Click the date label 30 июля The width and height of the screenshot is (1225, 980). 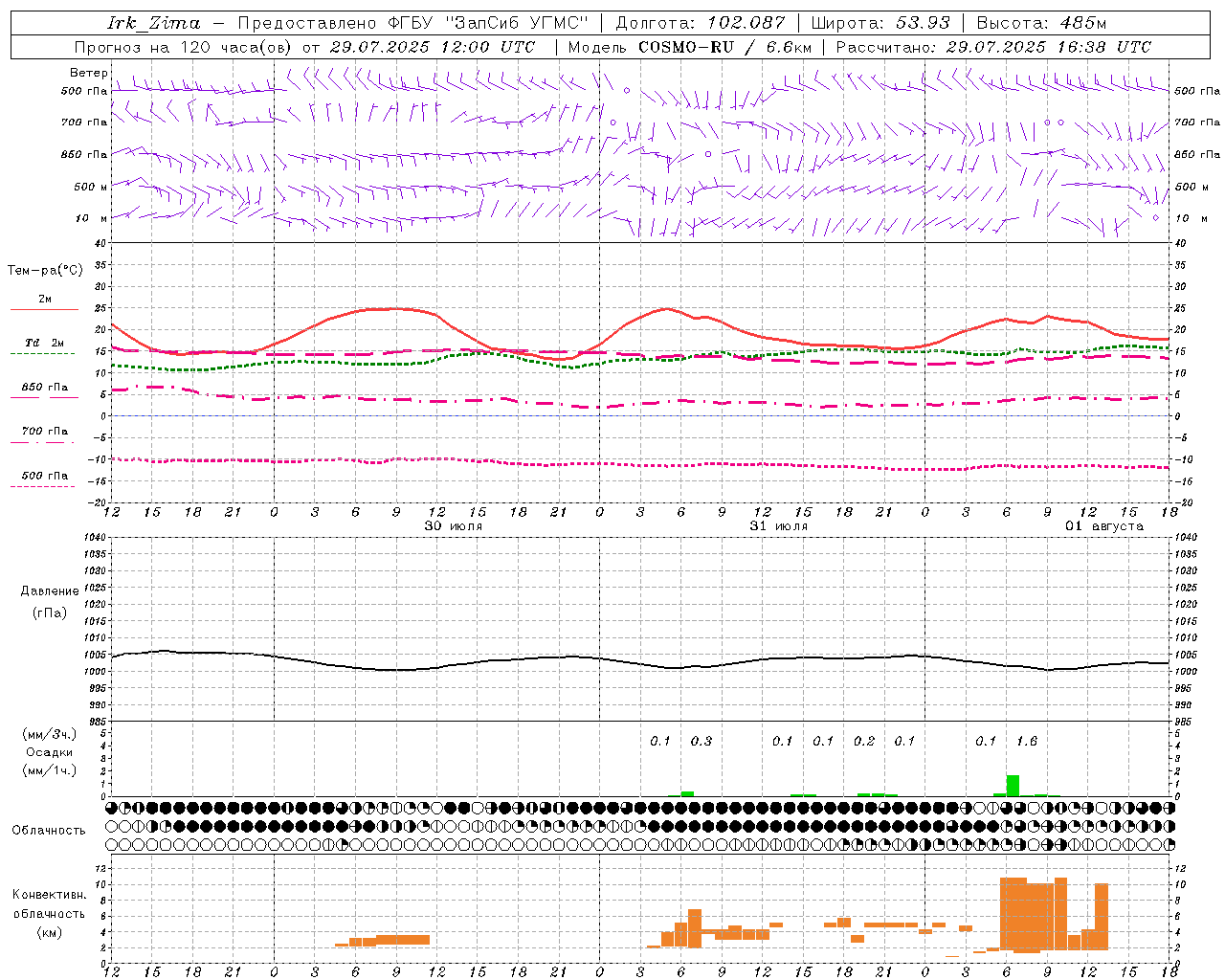click(454, 526)
